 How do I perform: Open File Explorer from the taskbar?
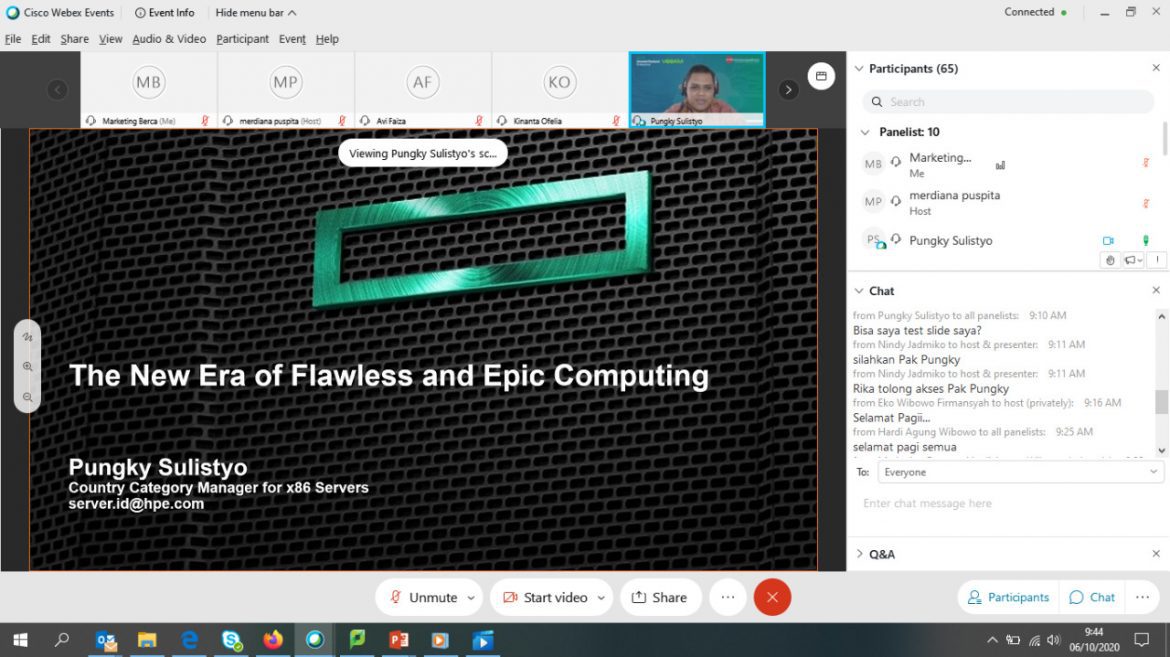coord(147,640)
